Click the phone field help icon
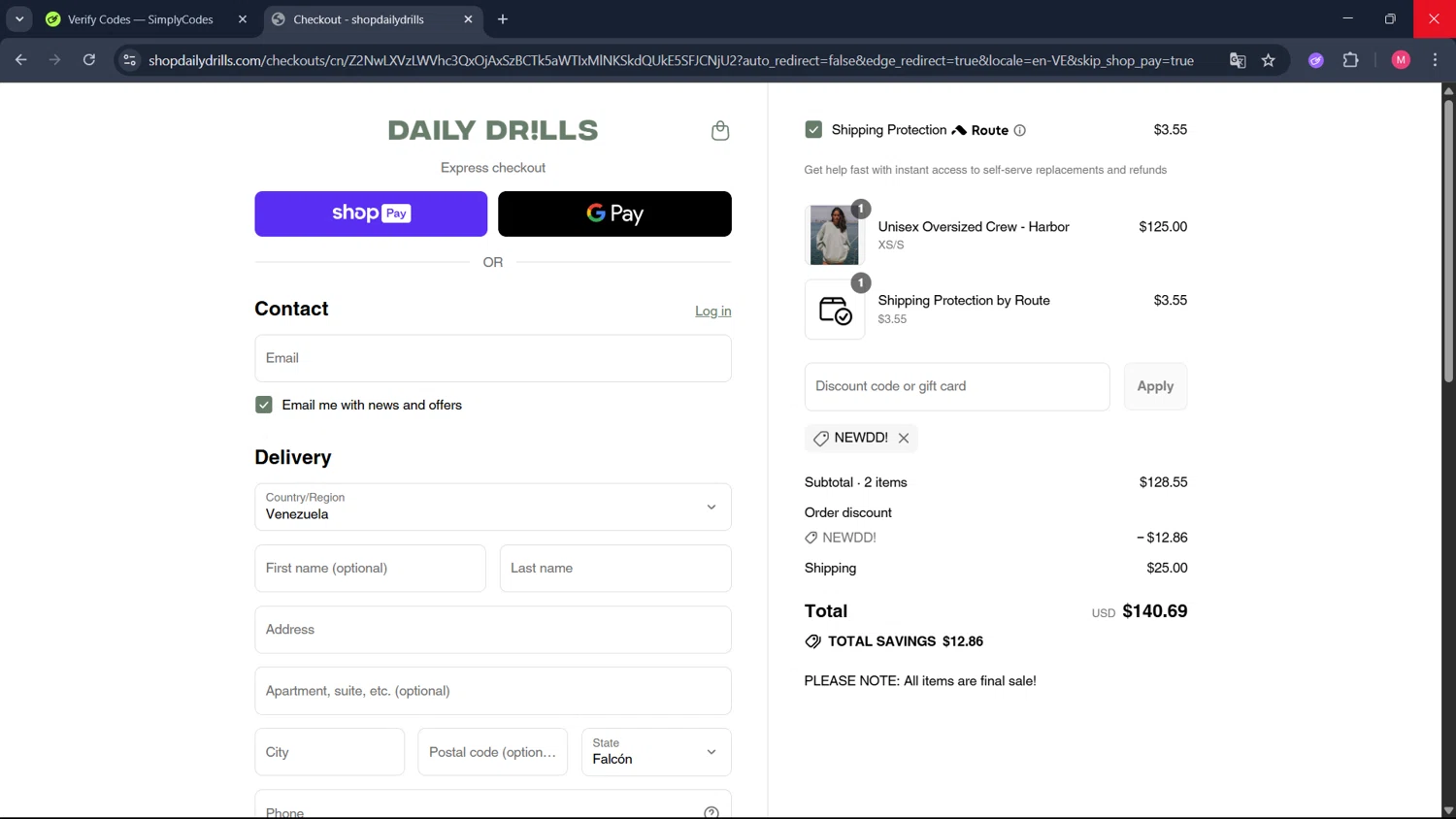1456x819 pixels. pyautogui.click(x=711, y=812)
